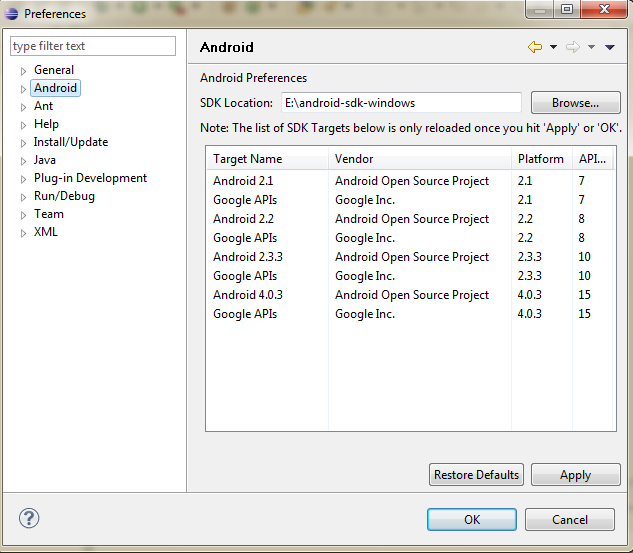Select Ant in the preferences tree
The width and height of the screenshot is (633, 553).
tap(43, 106)
